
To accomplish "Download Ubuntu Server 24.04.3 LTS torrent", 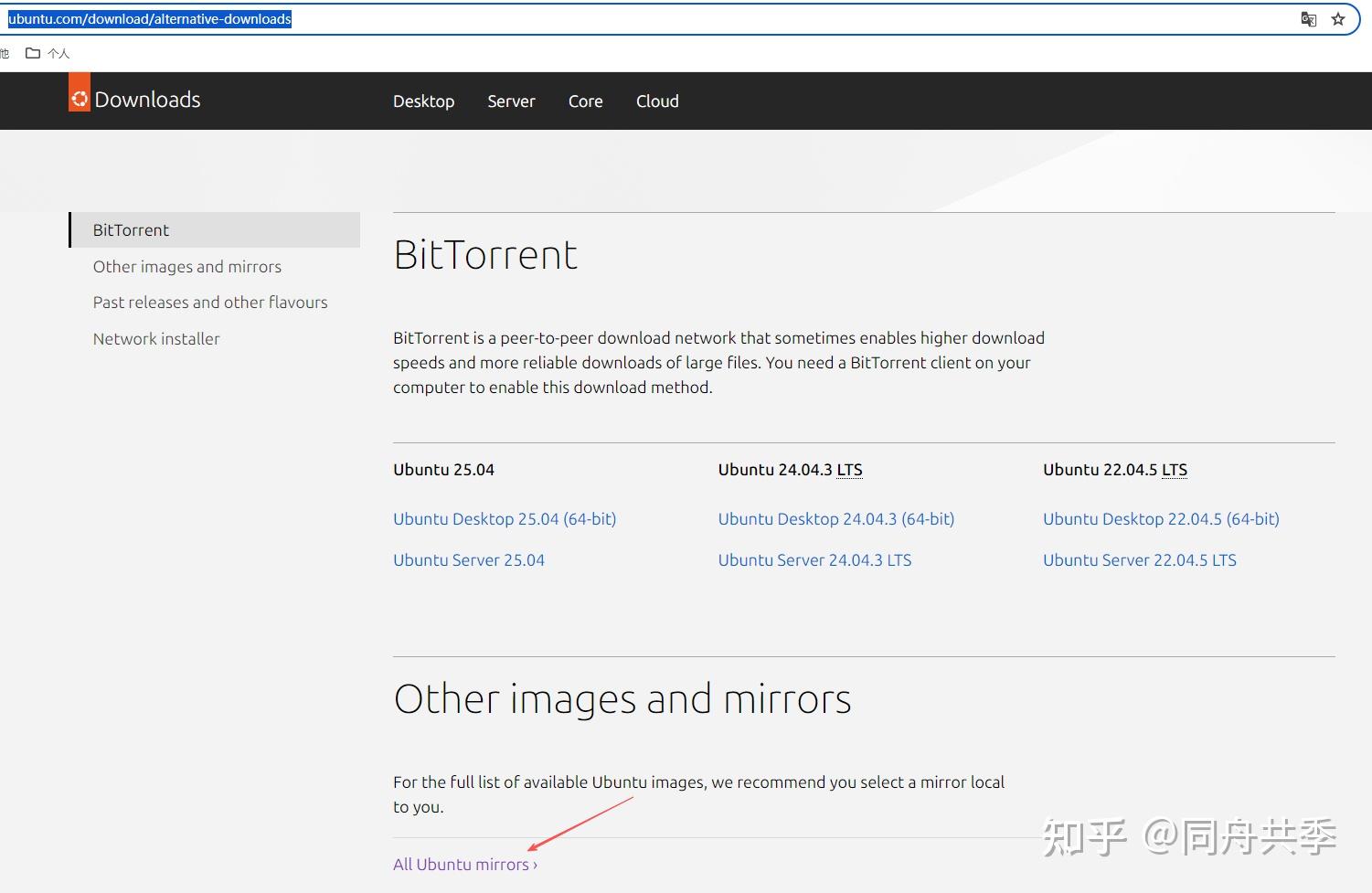I will [x=814, y=559].
